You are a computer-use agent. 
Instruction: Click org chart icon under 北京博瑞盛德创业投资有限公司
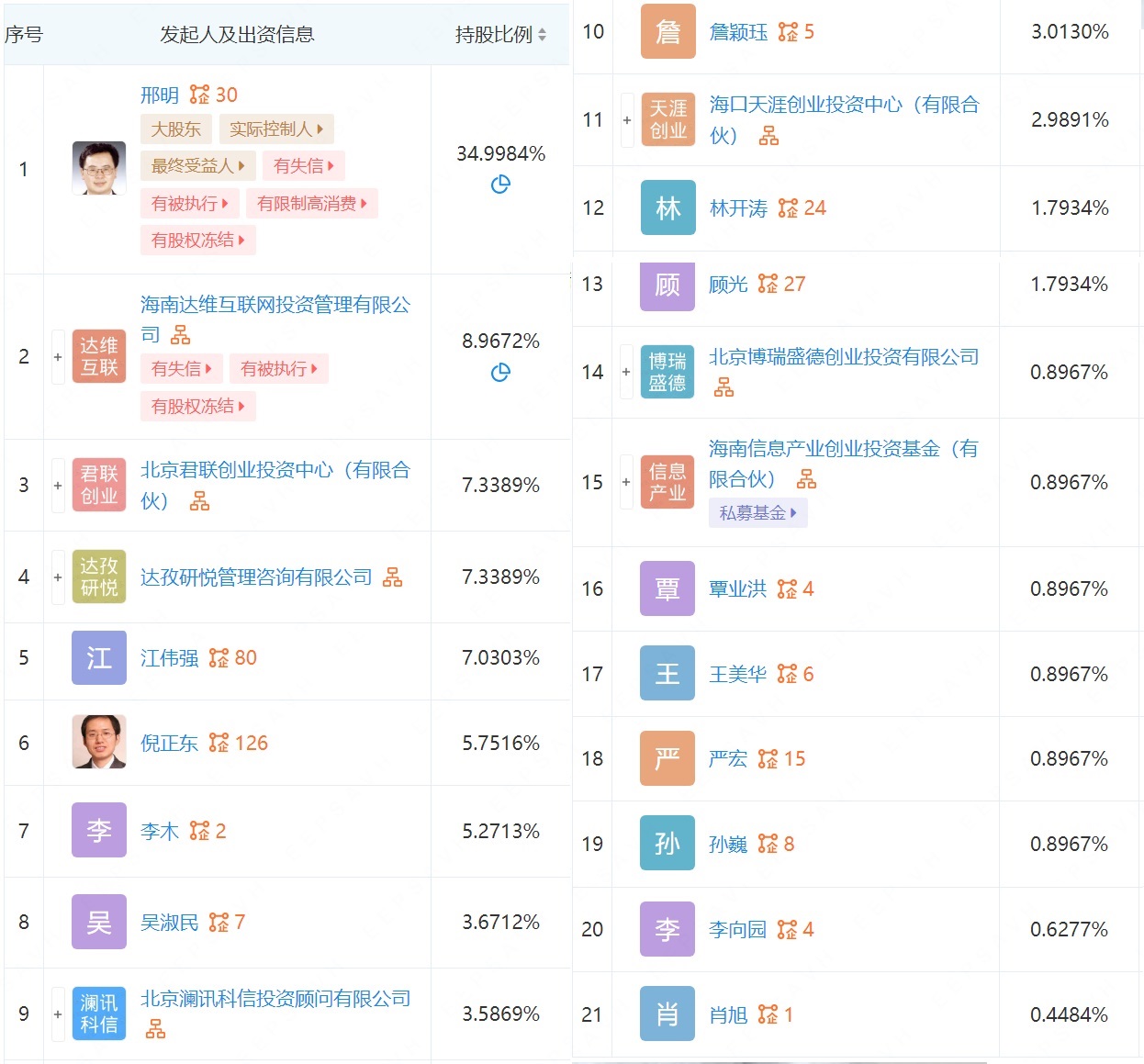(x=724, y=387)
